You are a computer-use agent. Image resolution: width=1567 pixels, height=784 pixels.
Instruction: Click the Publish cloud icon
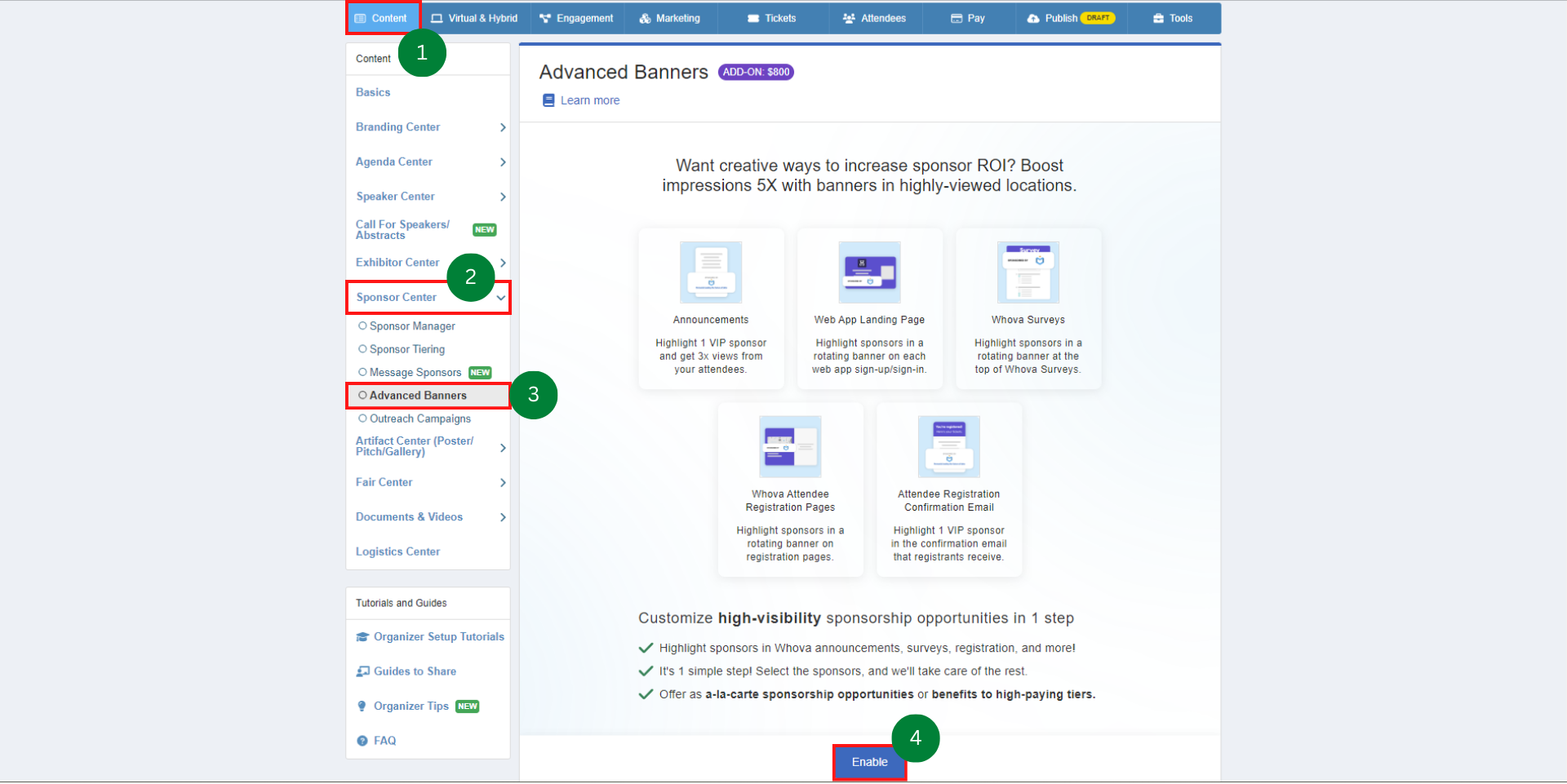click(x=1033, y=18)
